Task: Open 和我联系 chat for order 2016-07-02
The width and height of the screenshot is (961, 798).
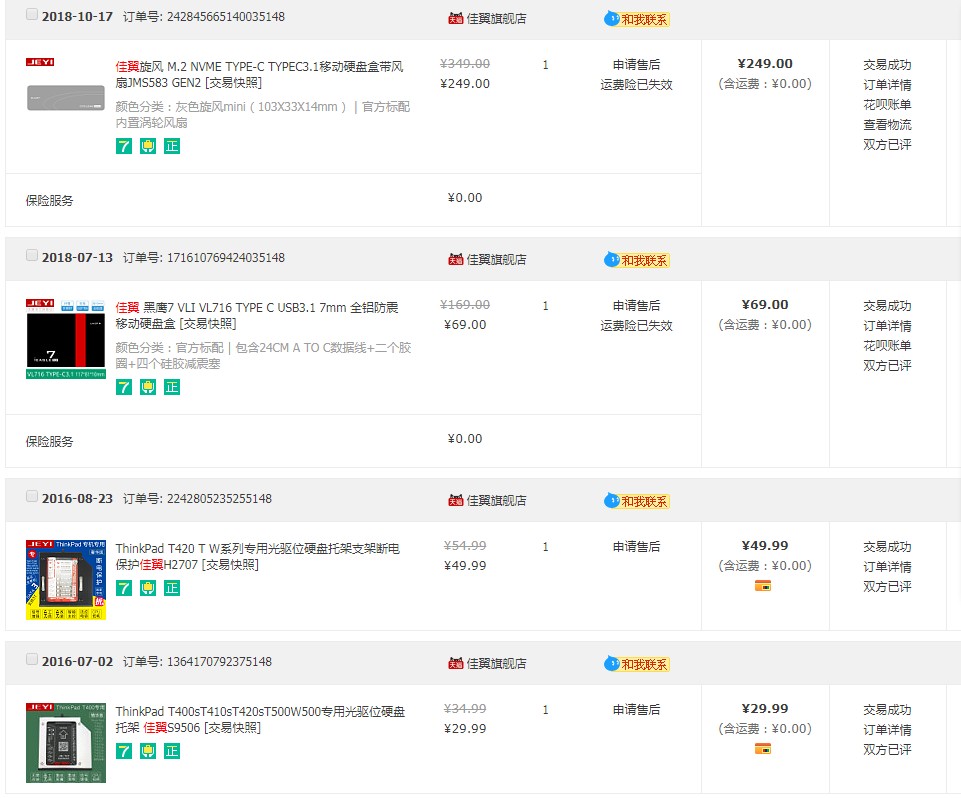Action: pyautogui.click(x=637, y=664)
